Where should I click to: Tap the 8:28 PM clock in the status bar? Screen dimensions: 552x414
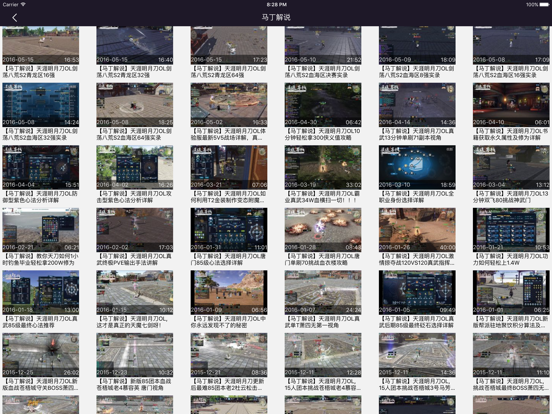point(276,5)
